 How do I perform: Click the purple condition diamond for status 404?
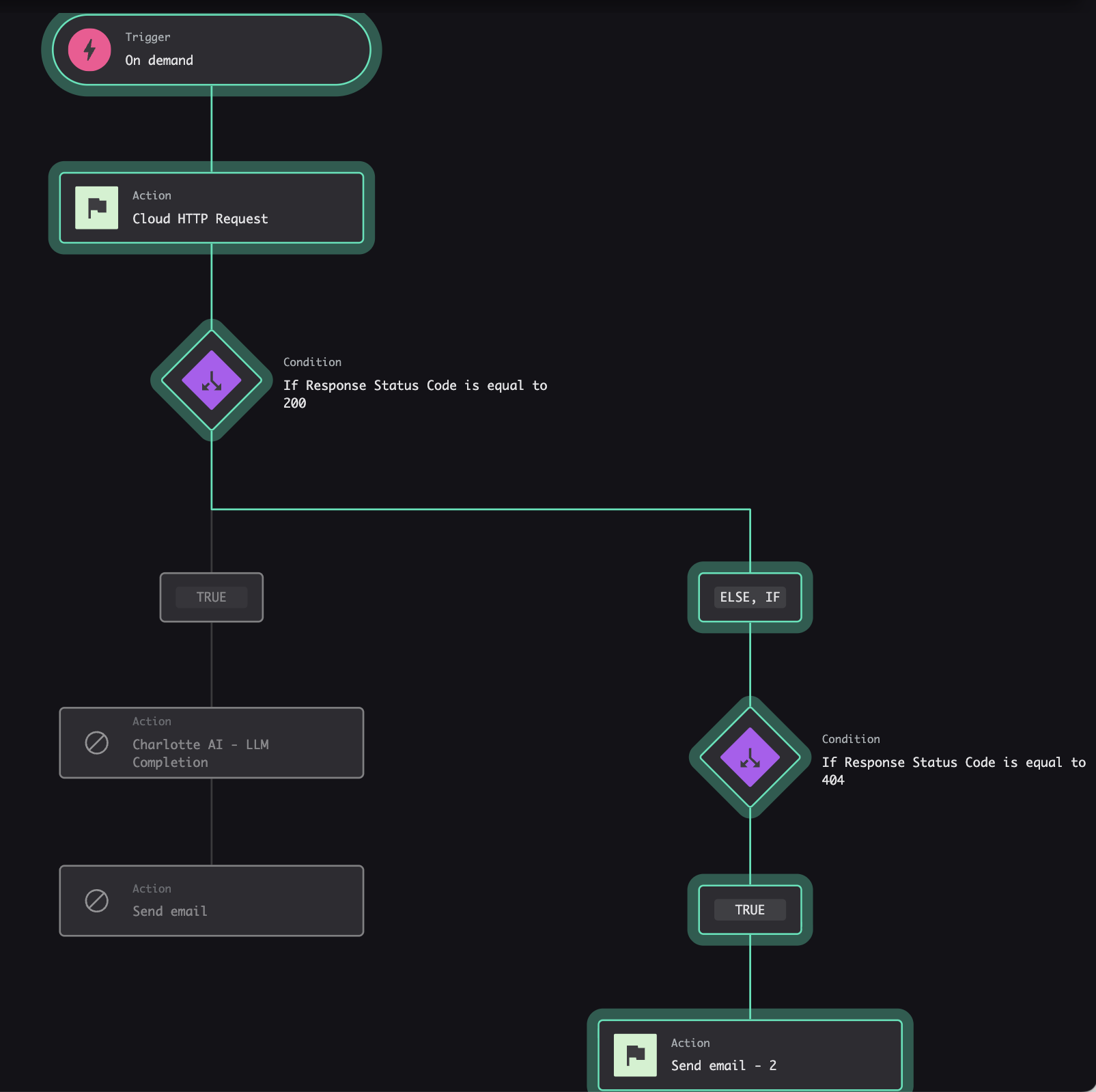tap(749, 758)
